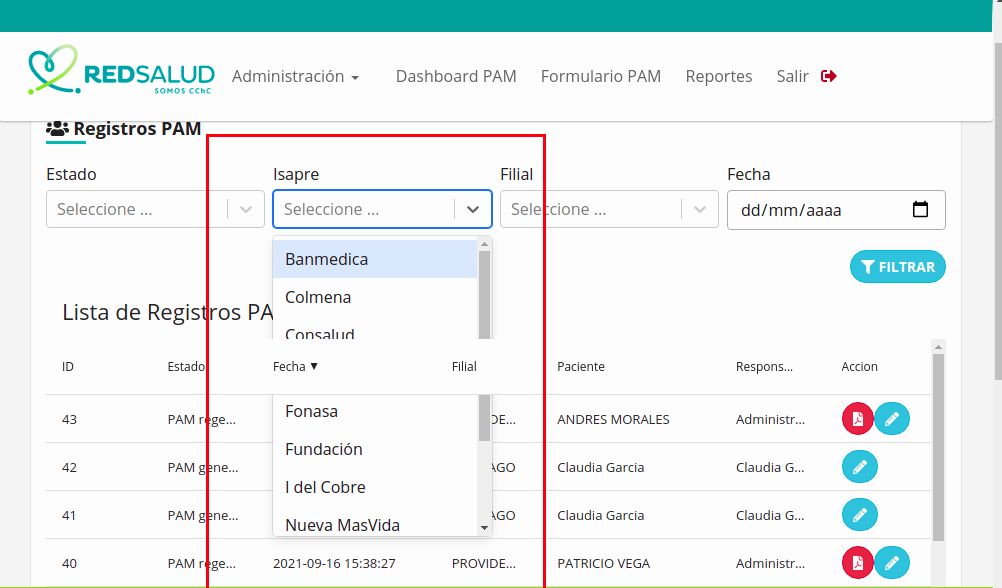Open Formulario PAM page

click(x=601, y=76)
